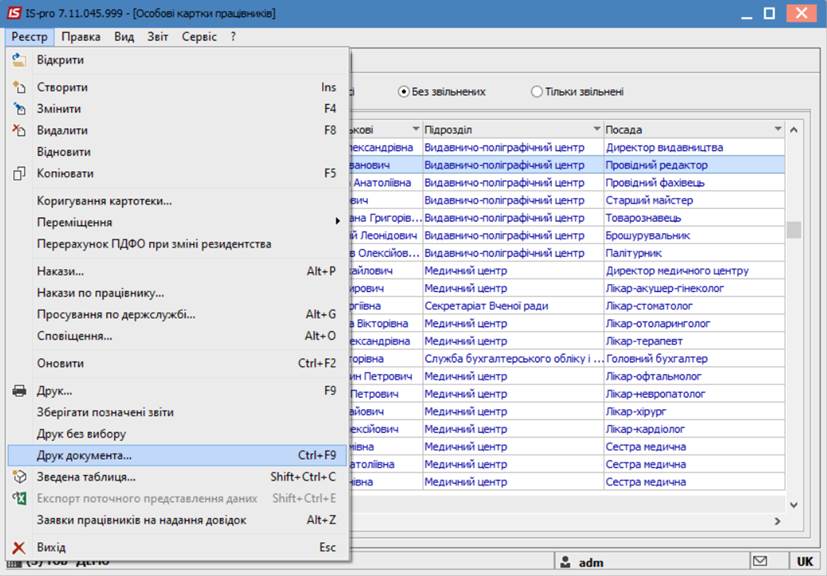The height and width of the screenshot is (576, 827).
Task: Choose Сповіщення menu entry
Action: [x=177, y=336]
